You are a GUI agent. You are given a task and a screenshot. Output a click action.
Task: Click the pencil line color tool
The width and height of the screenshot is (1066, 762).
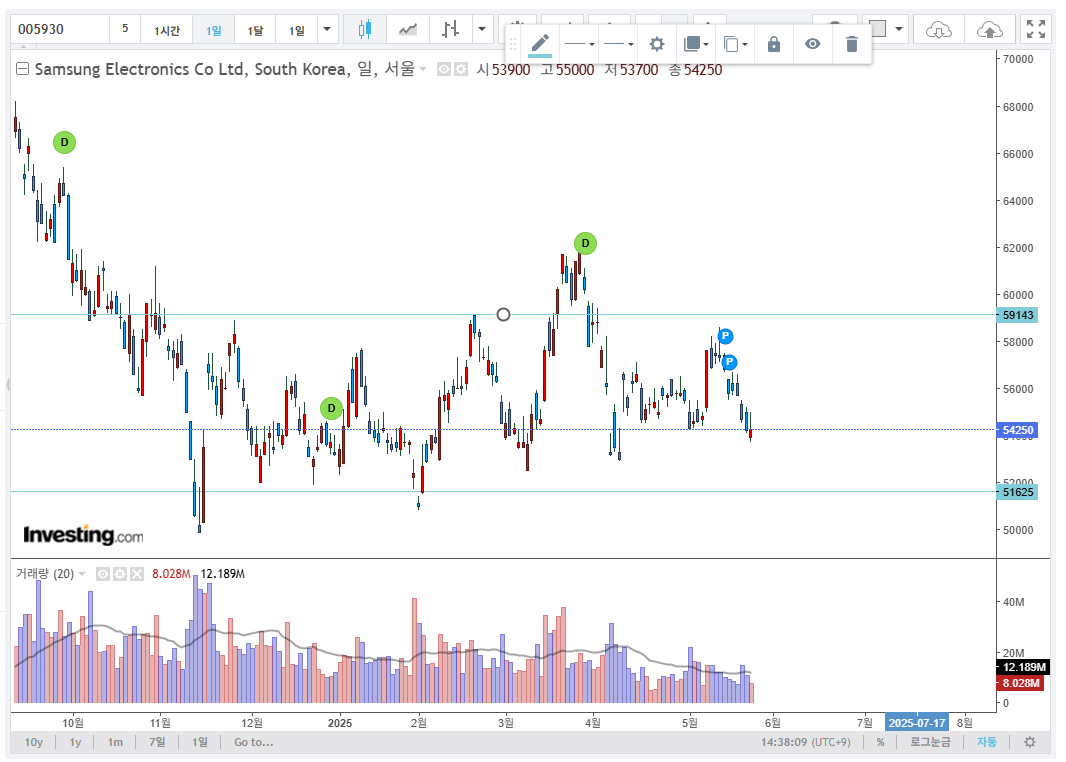point(540,45)
